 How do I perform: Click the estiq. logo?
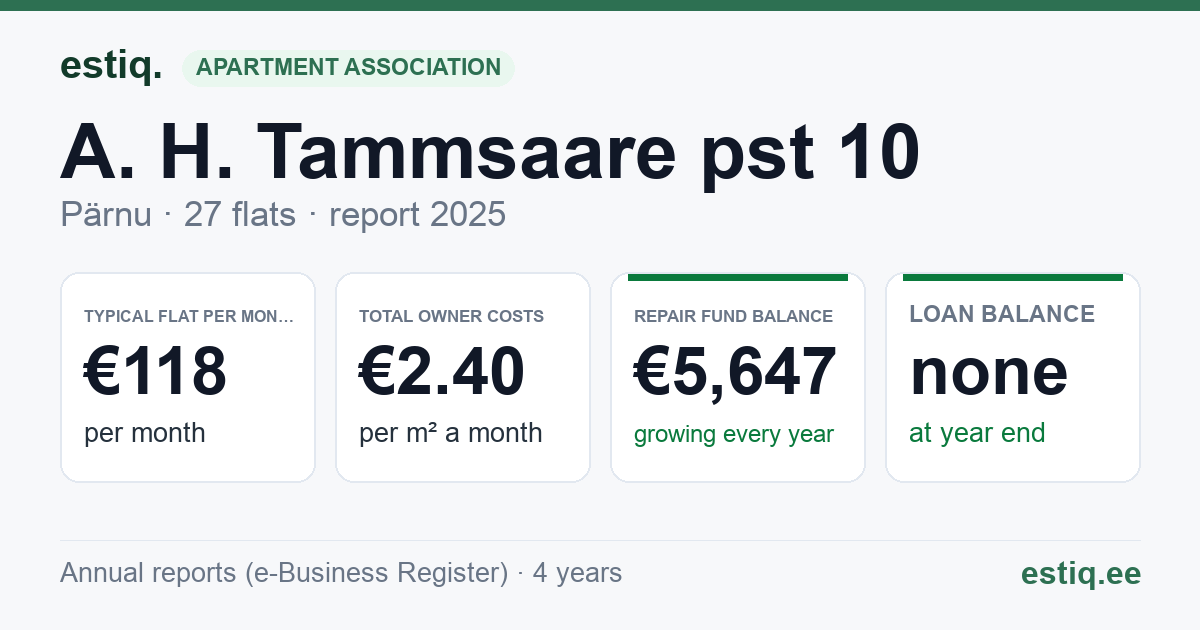(x=111, y=66)
